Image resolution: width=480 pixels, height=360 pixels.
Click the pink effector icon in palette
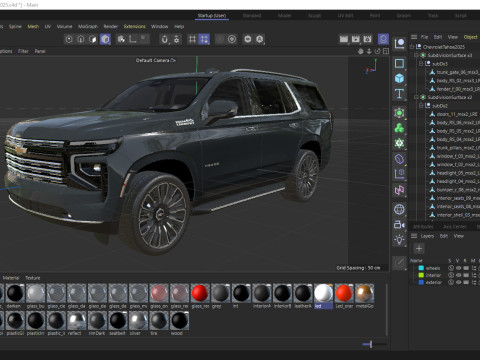pyautogui.click(x=399, y=190)
